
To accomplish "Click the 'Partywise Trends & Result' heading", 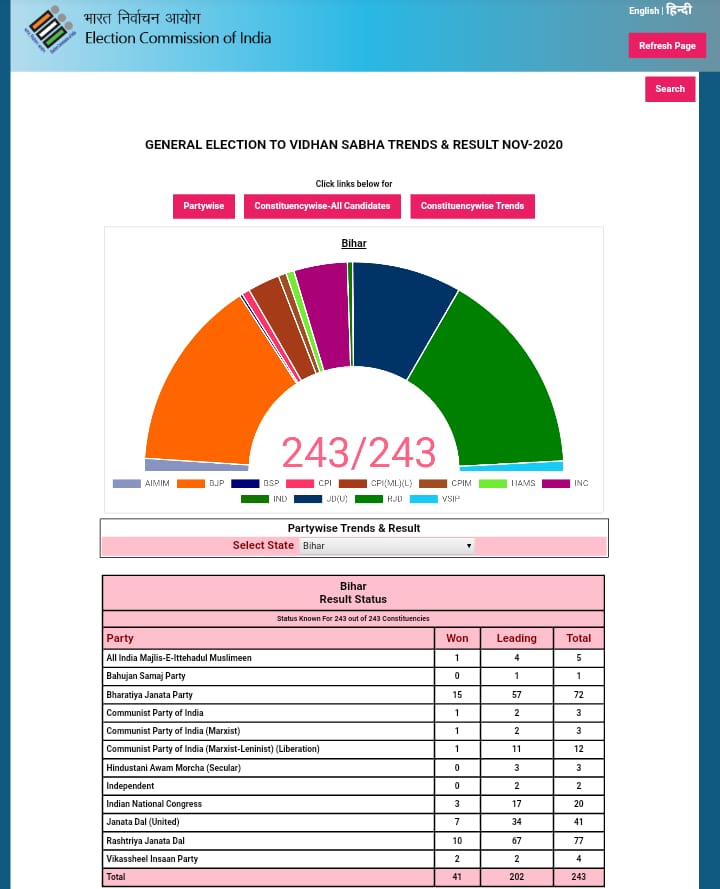I will coord(354,528).
